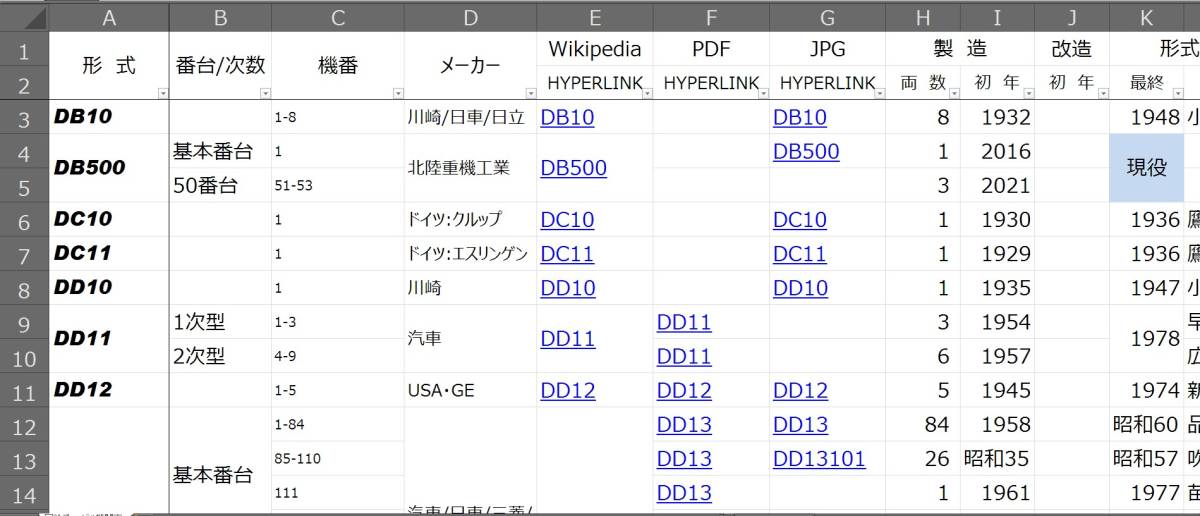
Task: Open the filter dropdown for 形式 column
Action: (x=162, y=93)
